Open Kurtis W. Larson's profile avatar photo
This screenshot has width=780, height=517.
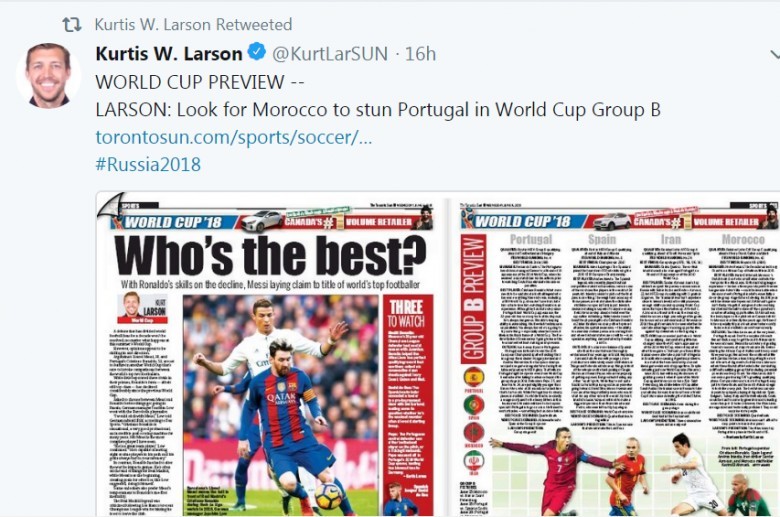tap(48, 75)
